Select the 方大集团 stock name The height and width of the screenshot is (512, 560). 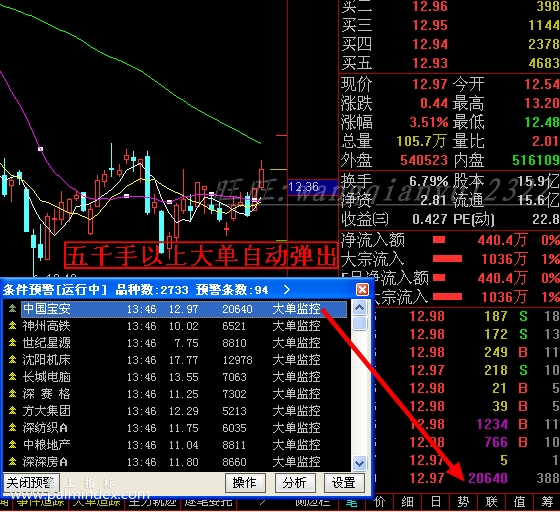[x=46, y=411]
